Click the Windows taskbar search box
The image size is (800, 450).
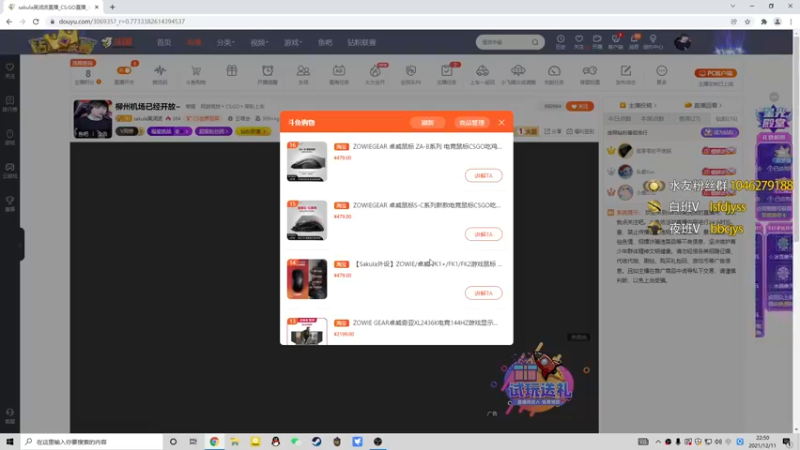(92, 442)
